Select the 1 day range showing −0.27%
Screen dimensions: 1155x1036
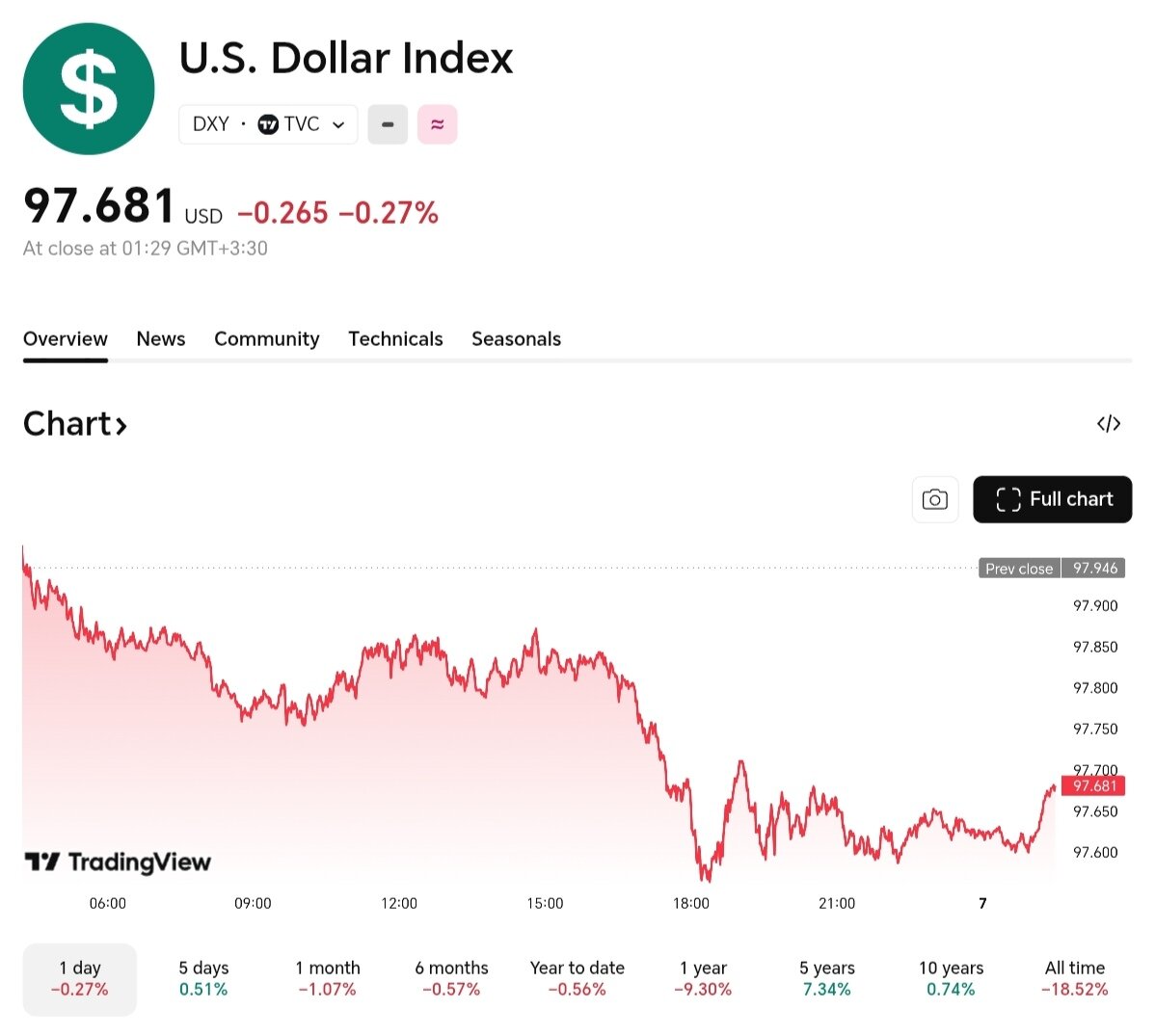79,979
